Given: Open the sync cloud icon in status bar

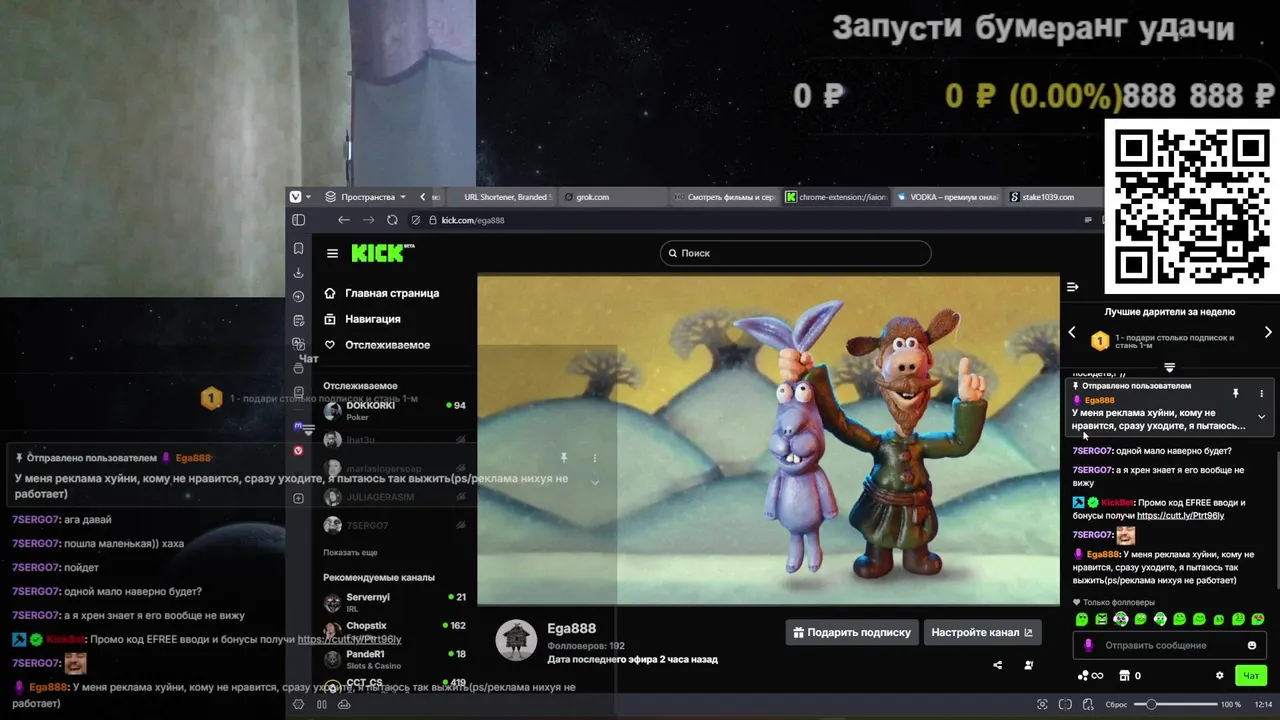Looking at the screenshot, I should (x=344, y=705).
